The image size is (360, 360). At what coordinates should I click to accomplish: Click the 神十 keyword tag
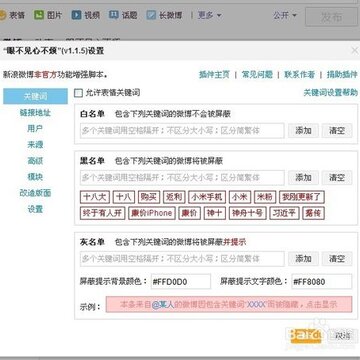215,213
